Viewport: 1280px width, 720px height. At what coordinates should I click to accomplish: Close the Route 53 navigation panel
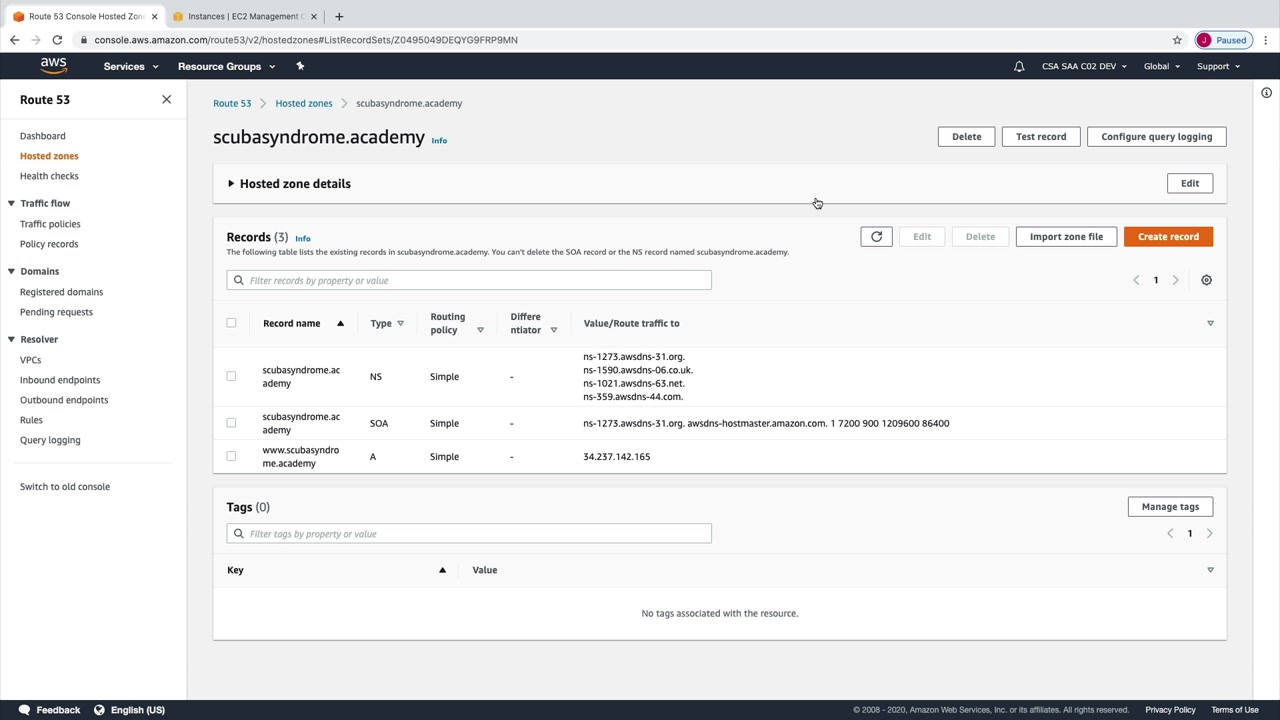[x=166, y=100]
